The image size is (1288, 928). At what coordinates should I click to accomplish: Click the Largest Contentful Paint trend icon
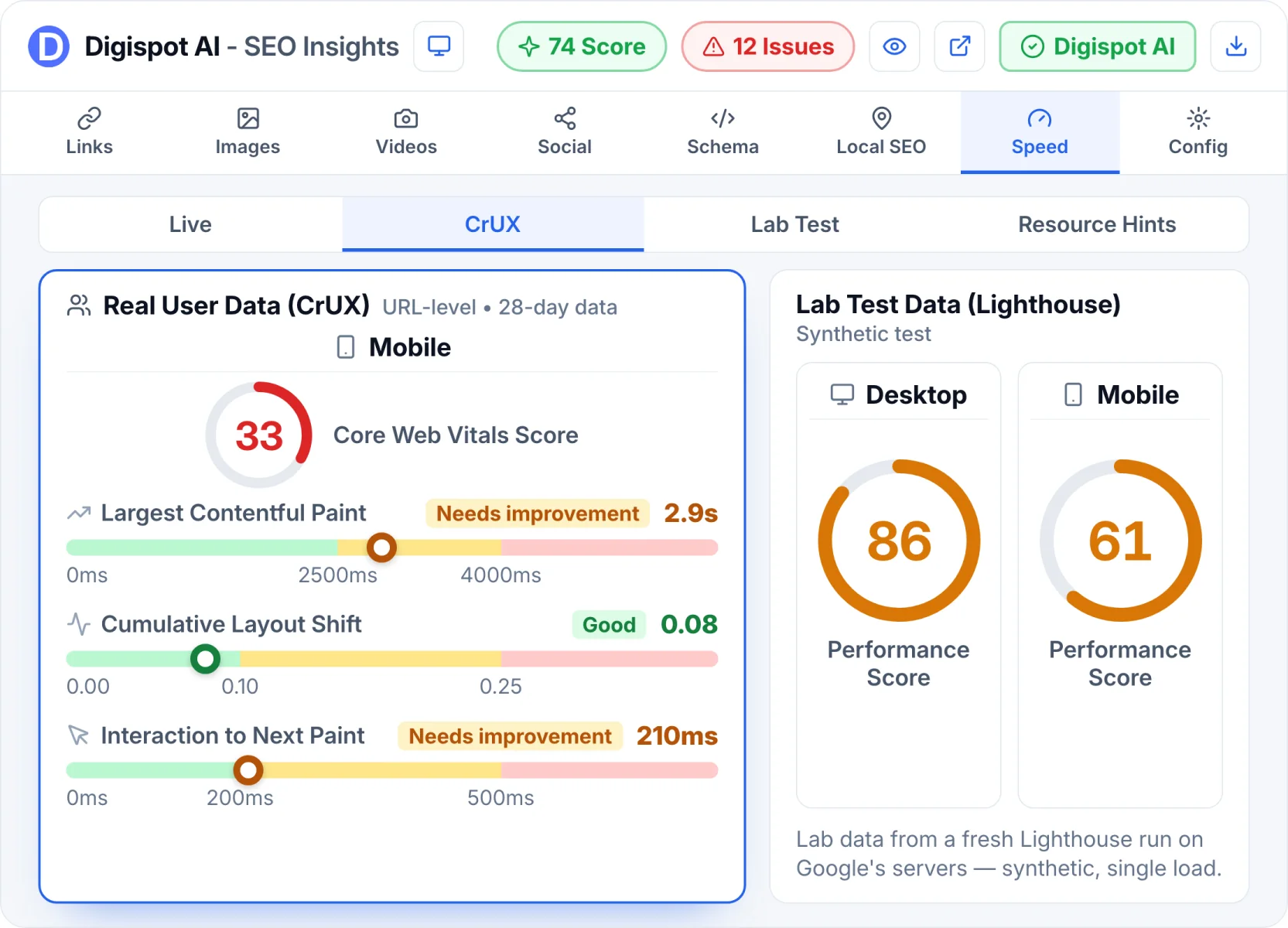[x=79, y=513]
